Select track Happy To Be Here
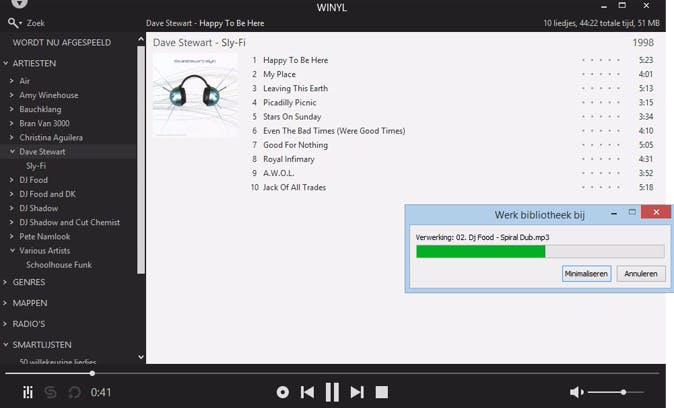The width and height of the screenshot is (674, 408). point(295,60)
